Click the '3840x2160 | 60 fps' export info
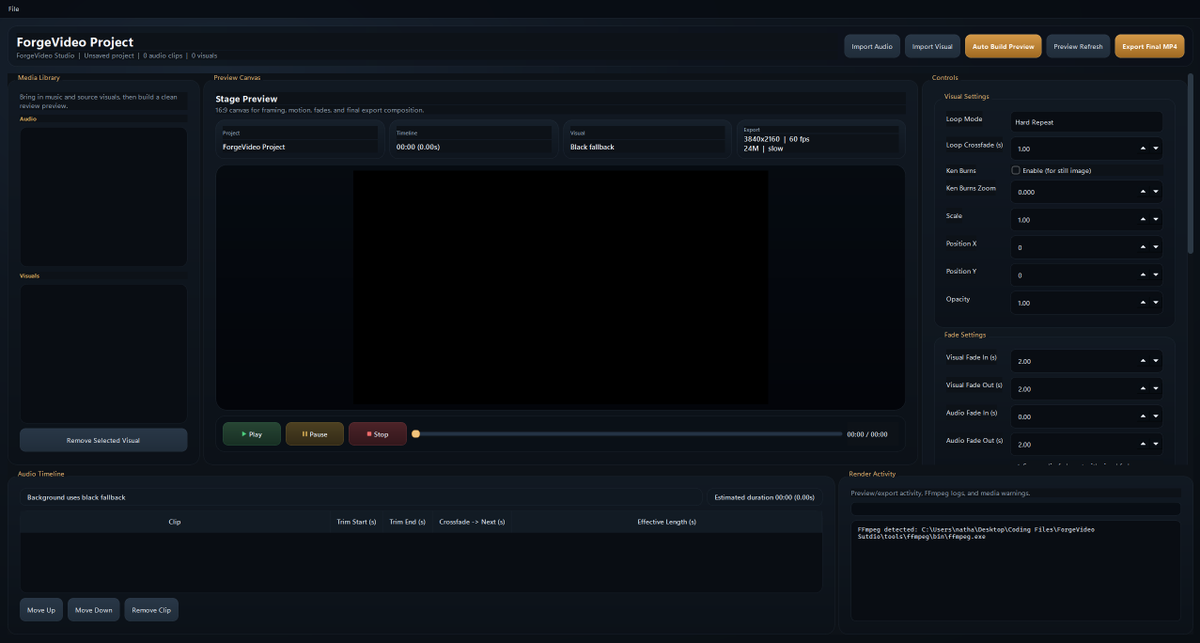 coord(777,139)
